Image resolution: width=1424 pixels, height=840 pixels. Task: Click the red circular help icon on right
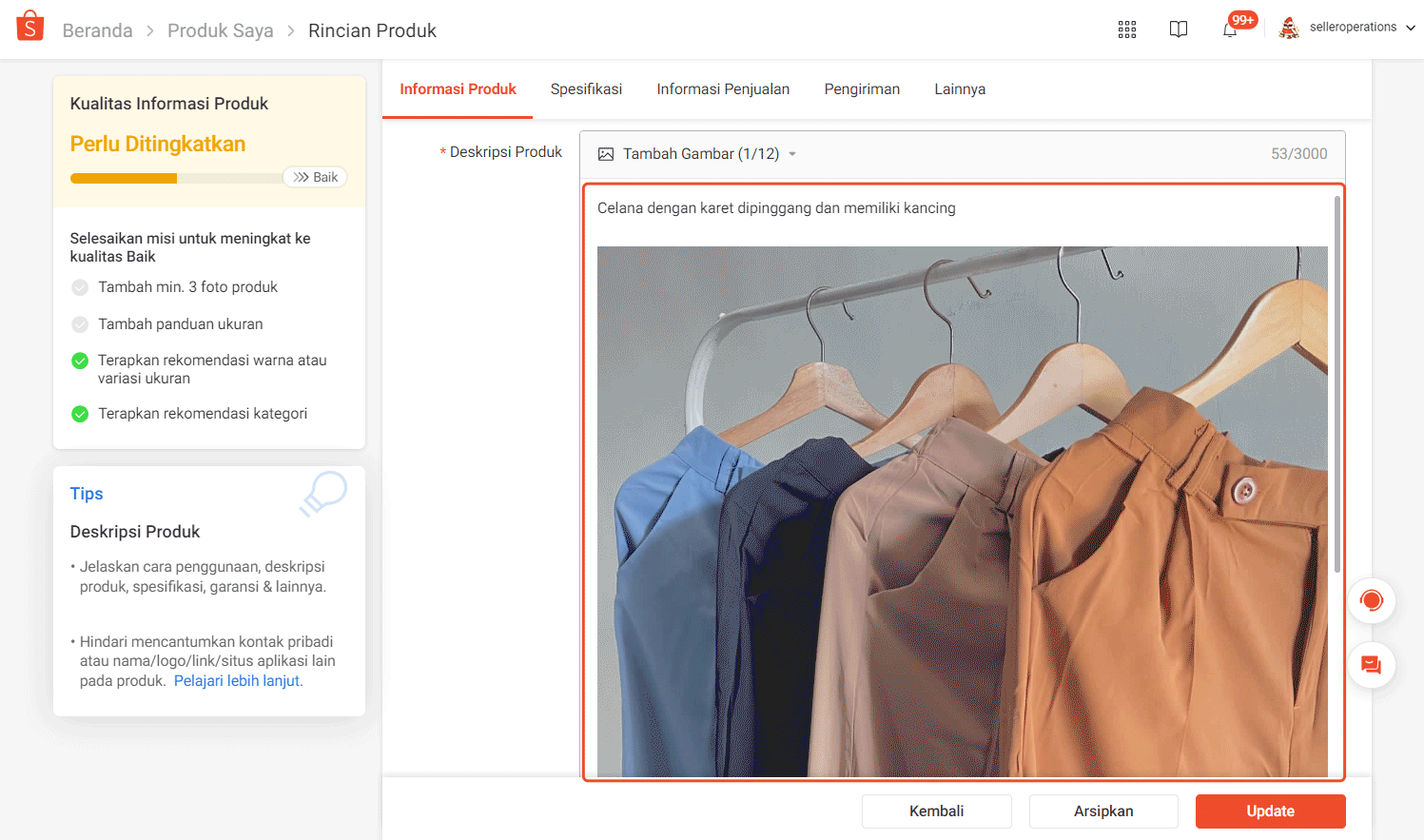tap(1371, 599)
